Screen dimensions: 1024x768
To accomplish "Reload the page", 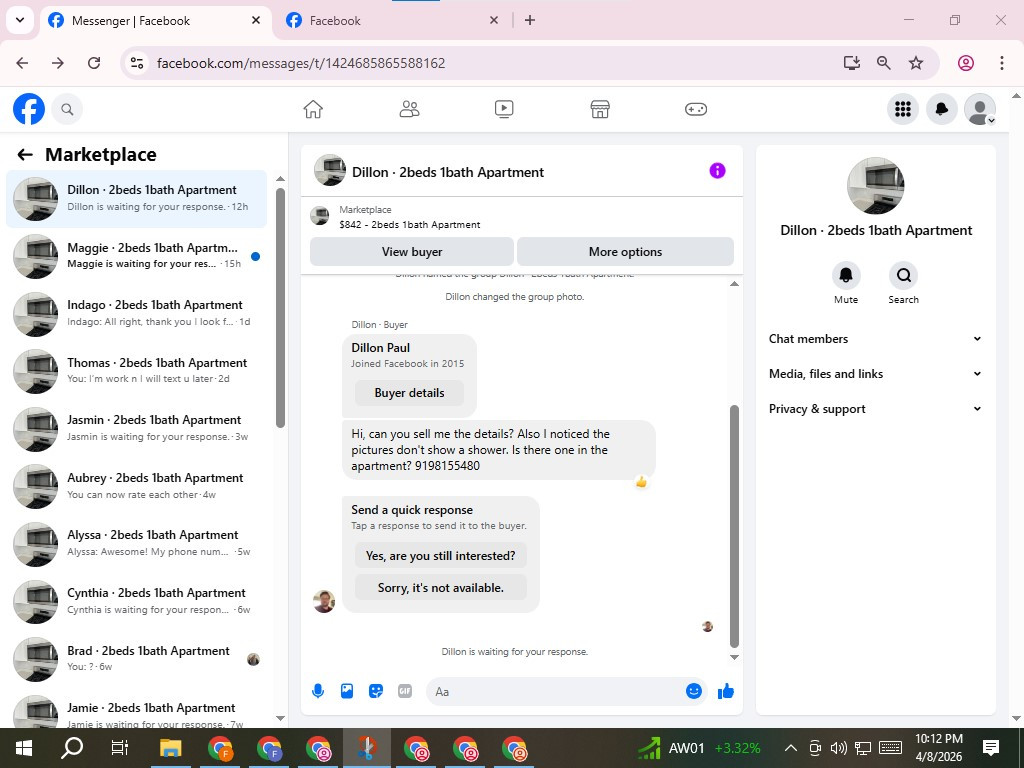I will (94, 63).
